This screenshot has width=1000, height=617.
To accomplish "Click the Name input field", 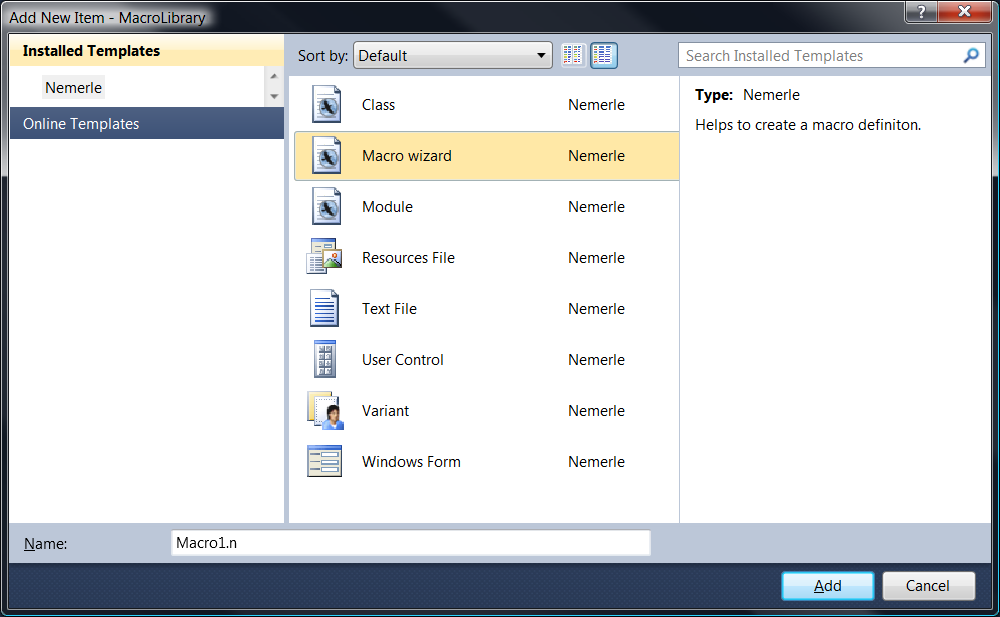I will 410,543.
